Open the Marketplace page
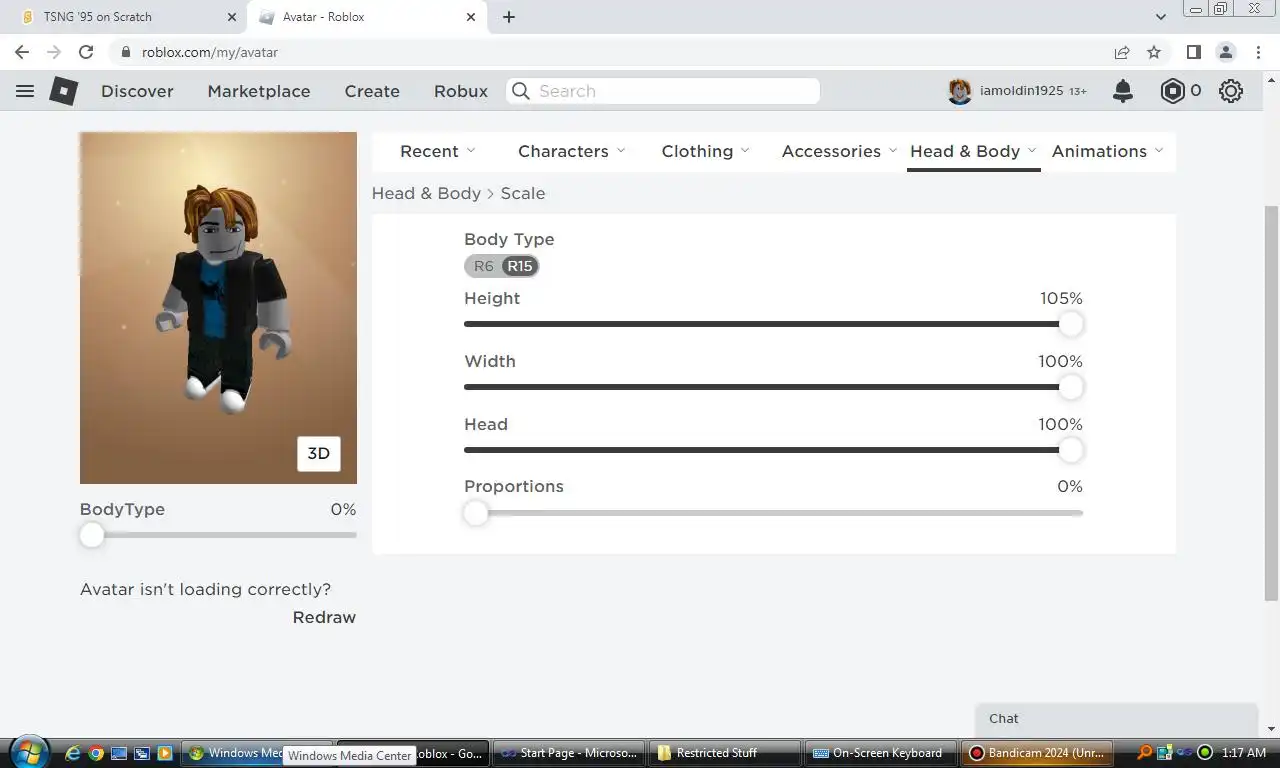Viewport: 1280px width, 768px height. coord(259,91)
